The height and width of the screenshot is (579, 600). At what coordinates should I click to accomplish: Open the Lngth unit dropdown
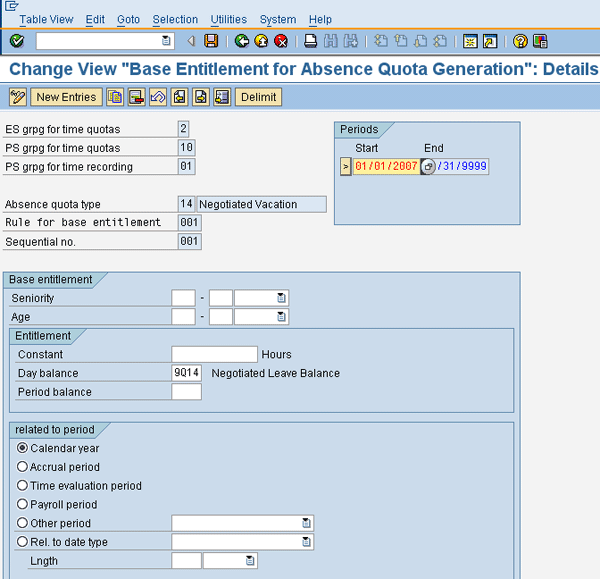250,561
